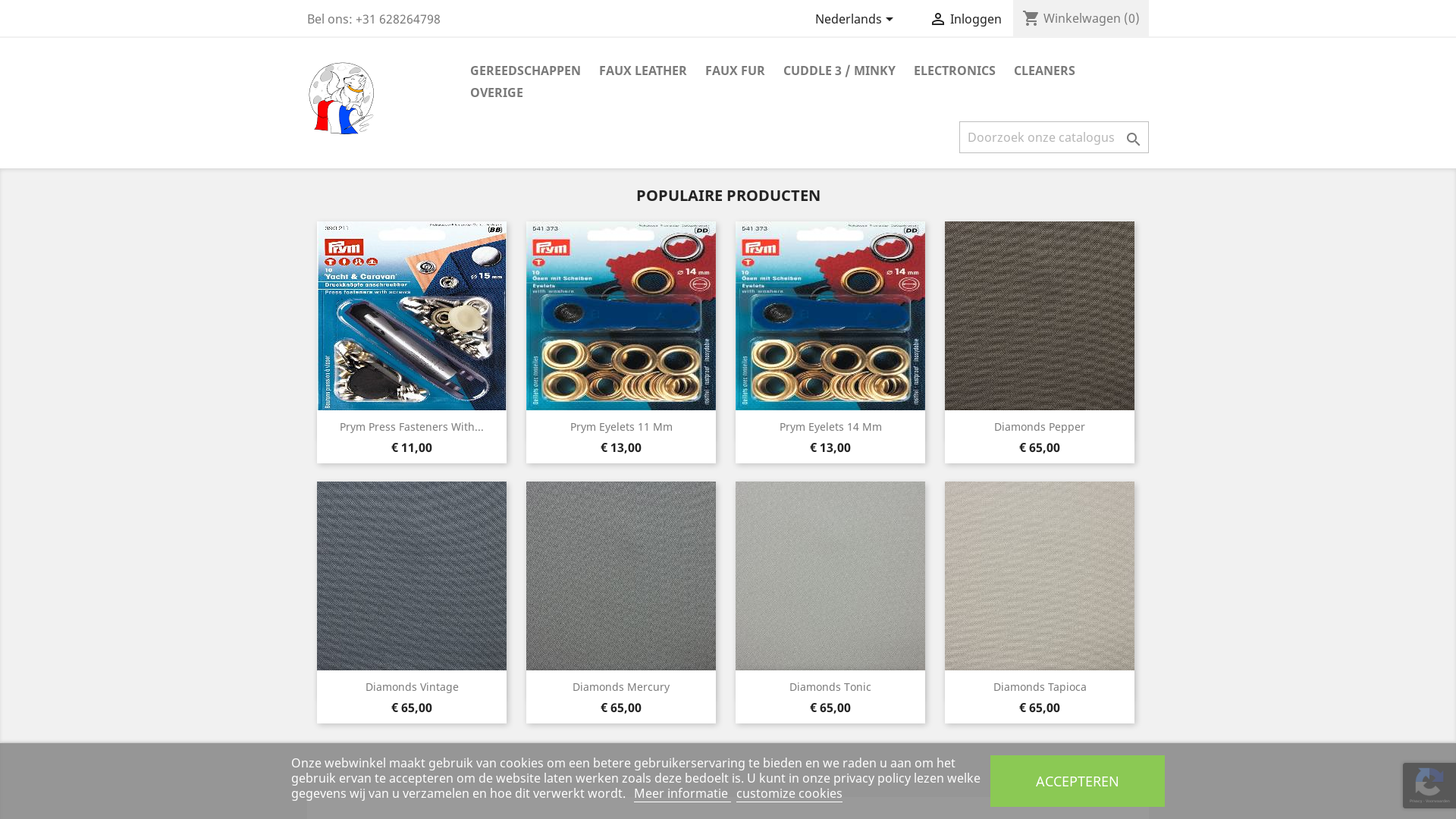This screenshot has height=819, width=1456.
Task: Open the Faux Leather category
Action: 643,71
